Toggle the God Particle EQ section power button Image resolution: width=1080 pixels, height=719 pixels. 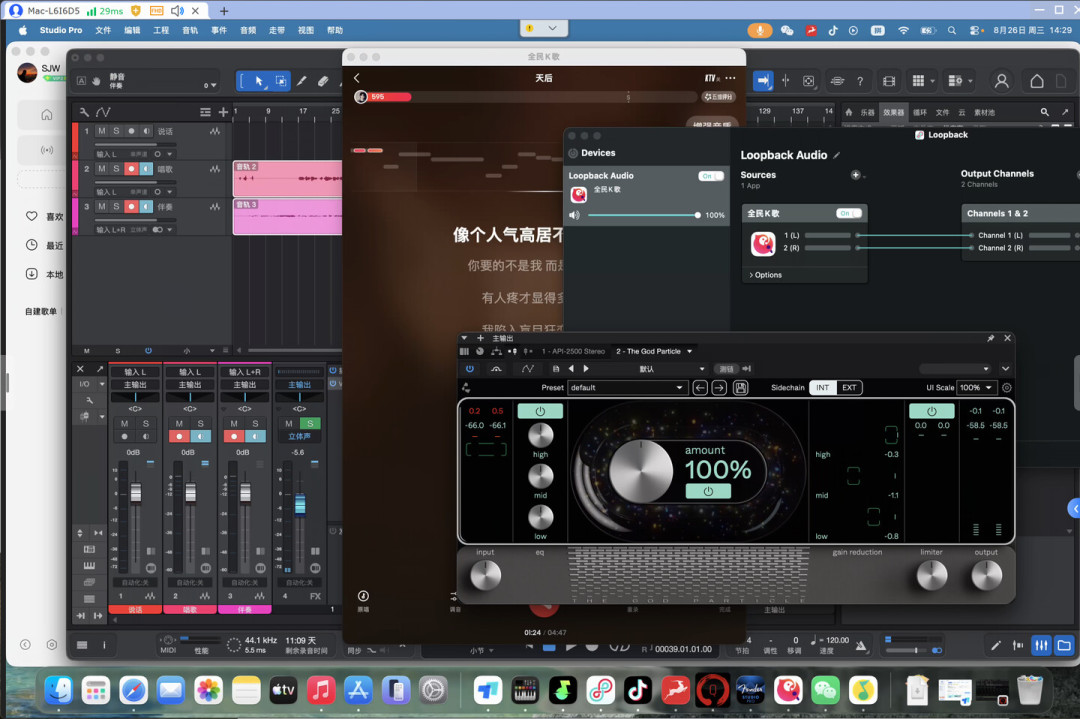[x=540, y=411]
